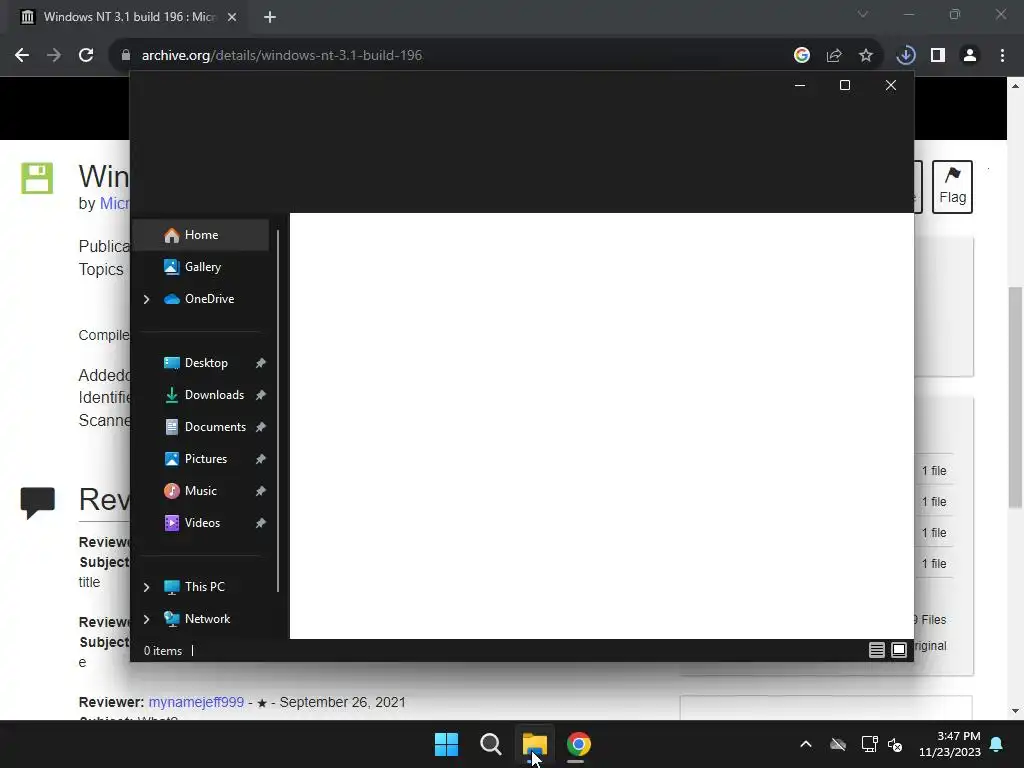Open the Windows Start menu
This screenshot has width=1024, height=768.
tap(447, 744)
